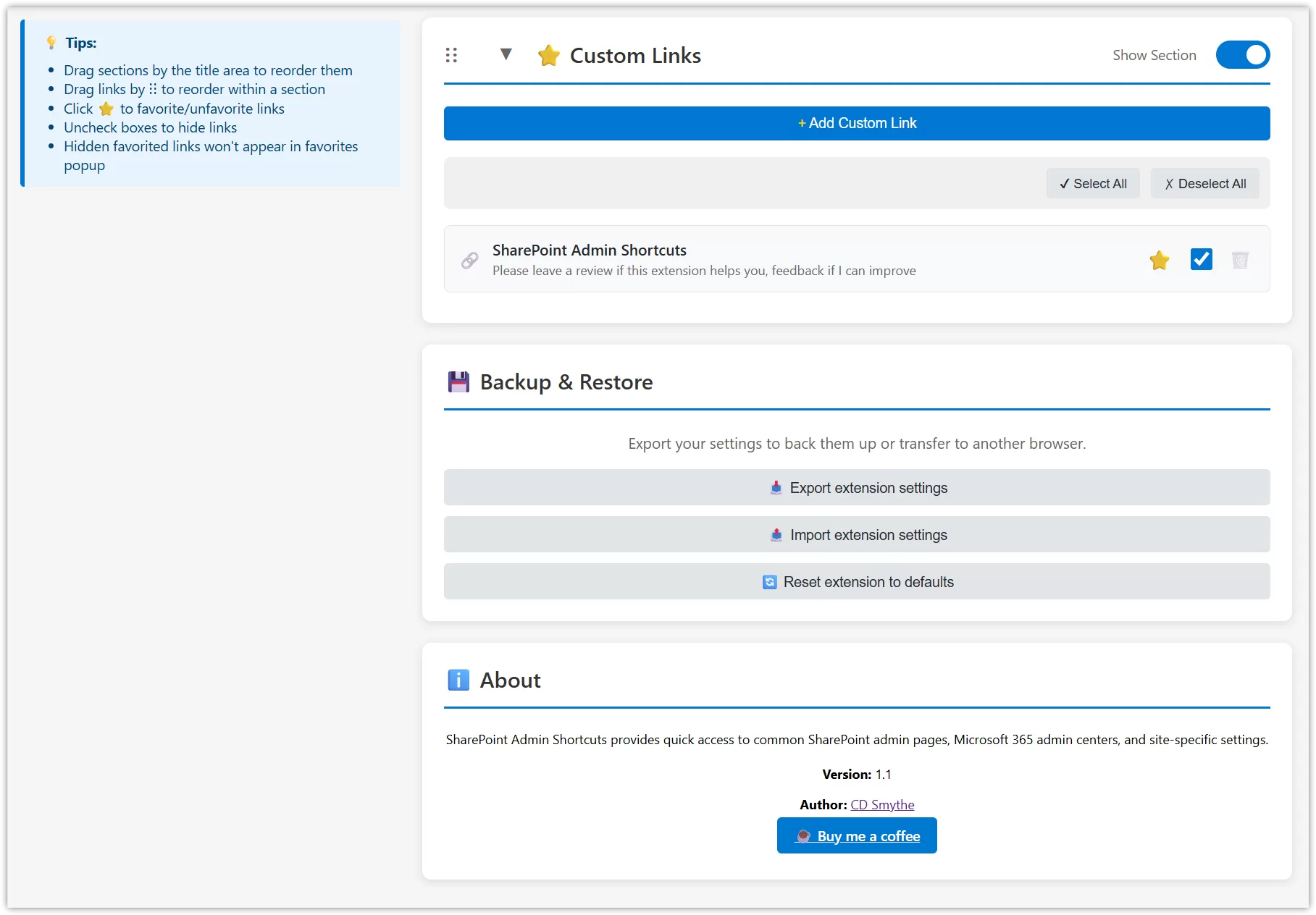Click the reset arrows icon on Reset extension to defaults
This screenshot has height=915, width=1316.
(769, 581)
